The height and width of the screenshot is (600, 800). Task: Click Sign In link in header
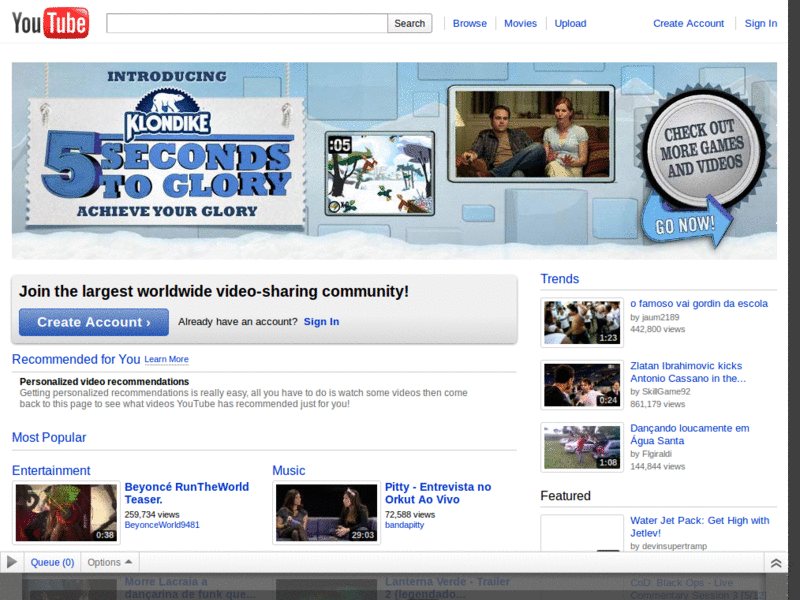coord(760,23)
